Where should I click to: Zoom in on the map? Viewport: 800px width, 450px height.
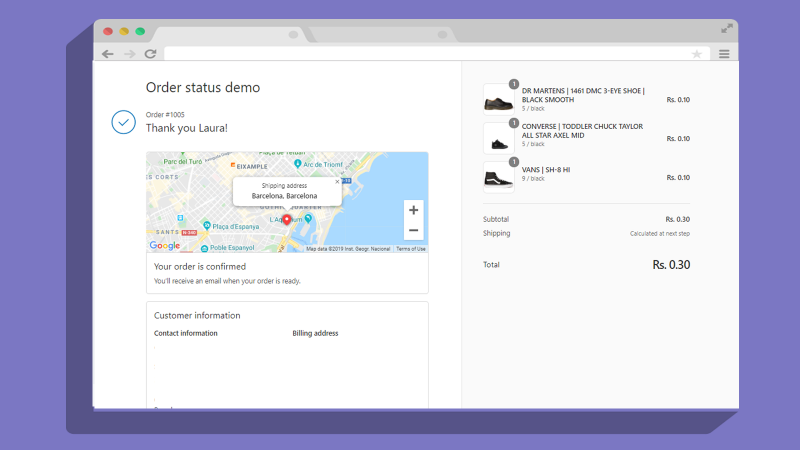click(x=413, y=210)
